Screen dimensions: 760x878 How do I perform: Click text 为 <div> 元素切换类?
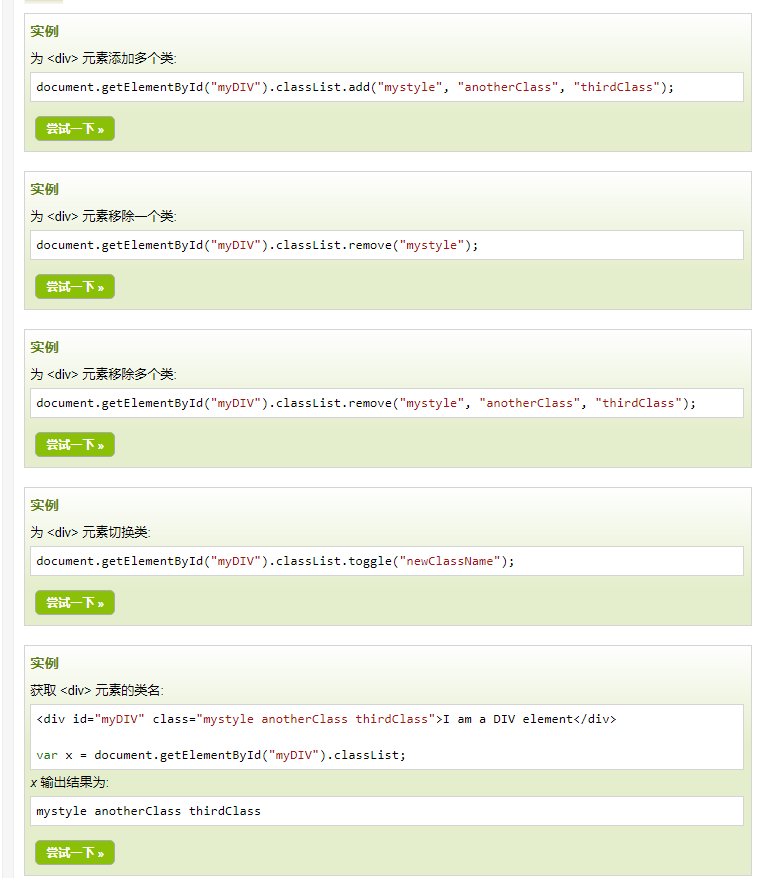(x=90, y=532)
